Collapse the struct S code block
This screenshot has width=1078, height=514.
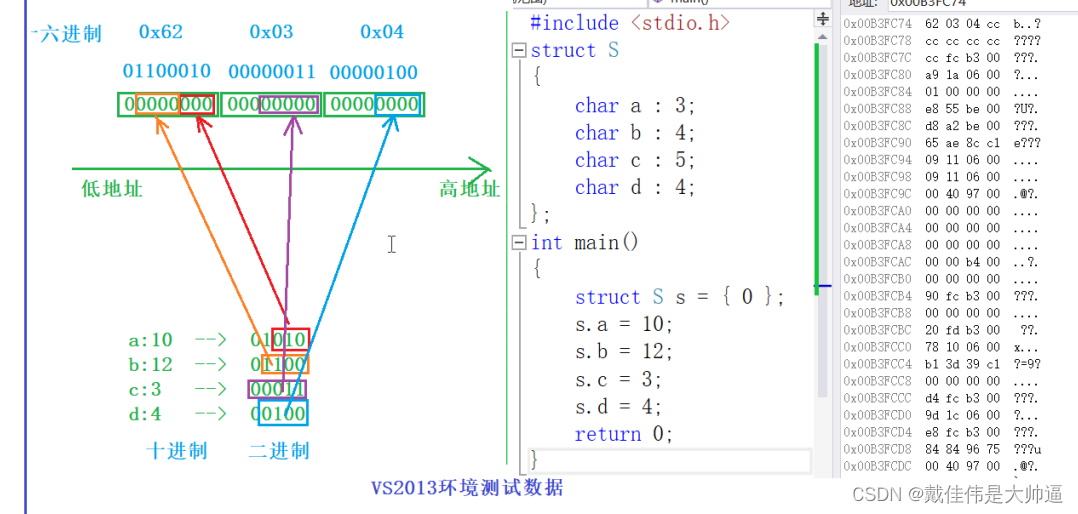519,51
